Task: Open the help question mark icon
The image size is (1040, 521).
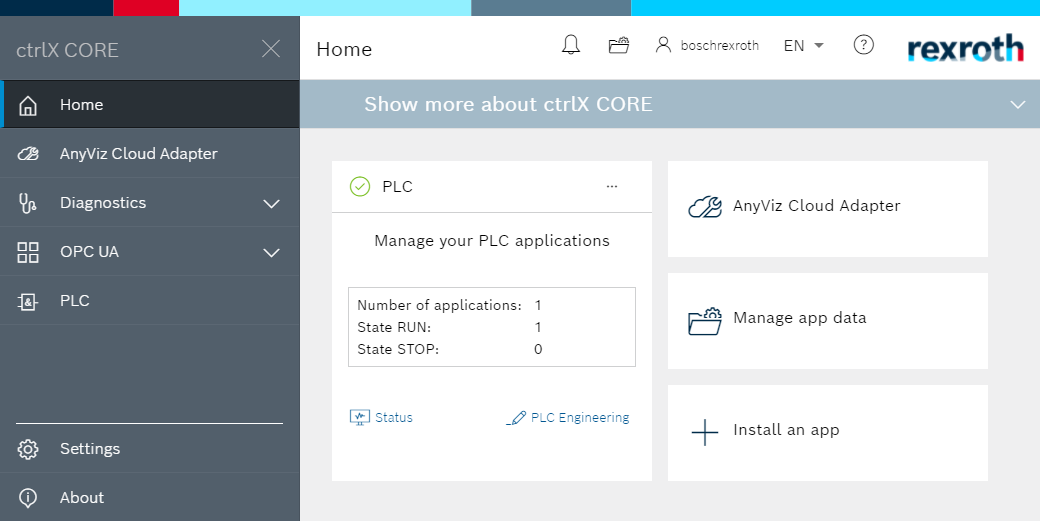Action: [863, 45]
